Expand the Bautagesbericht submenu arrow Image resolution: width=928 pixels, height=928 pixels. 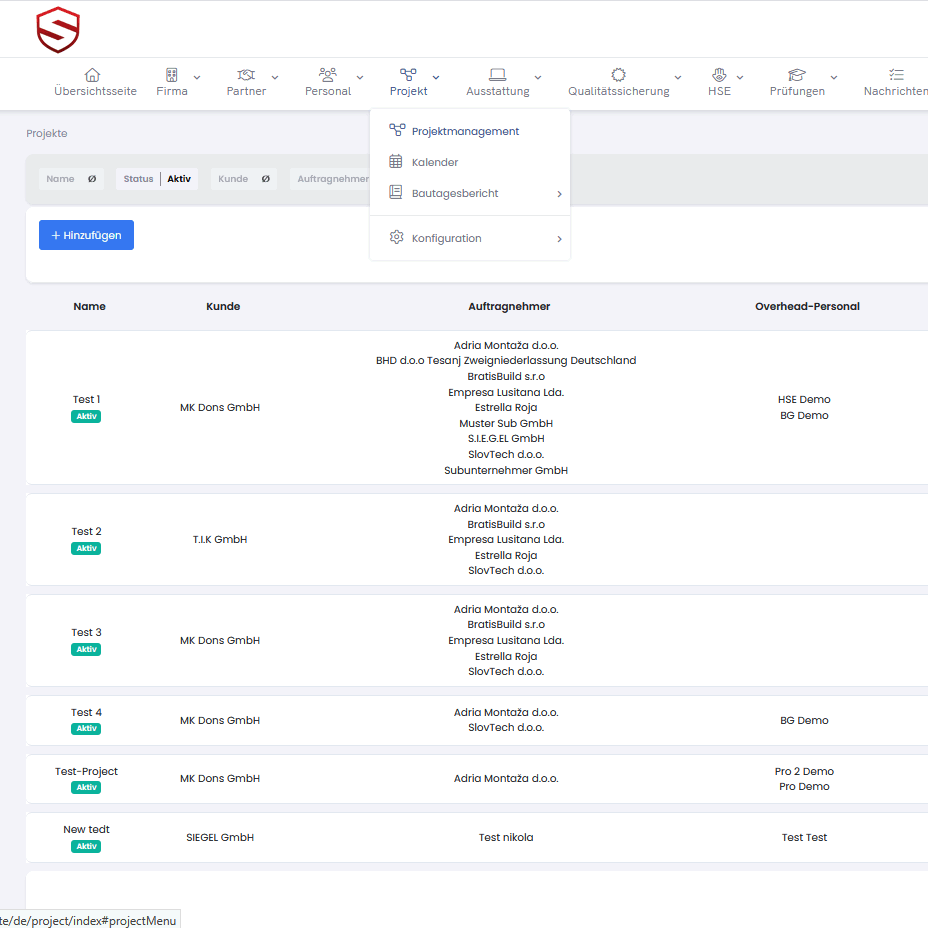(x=559, y=194)
